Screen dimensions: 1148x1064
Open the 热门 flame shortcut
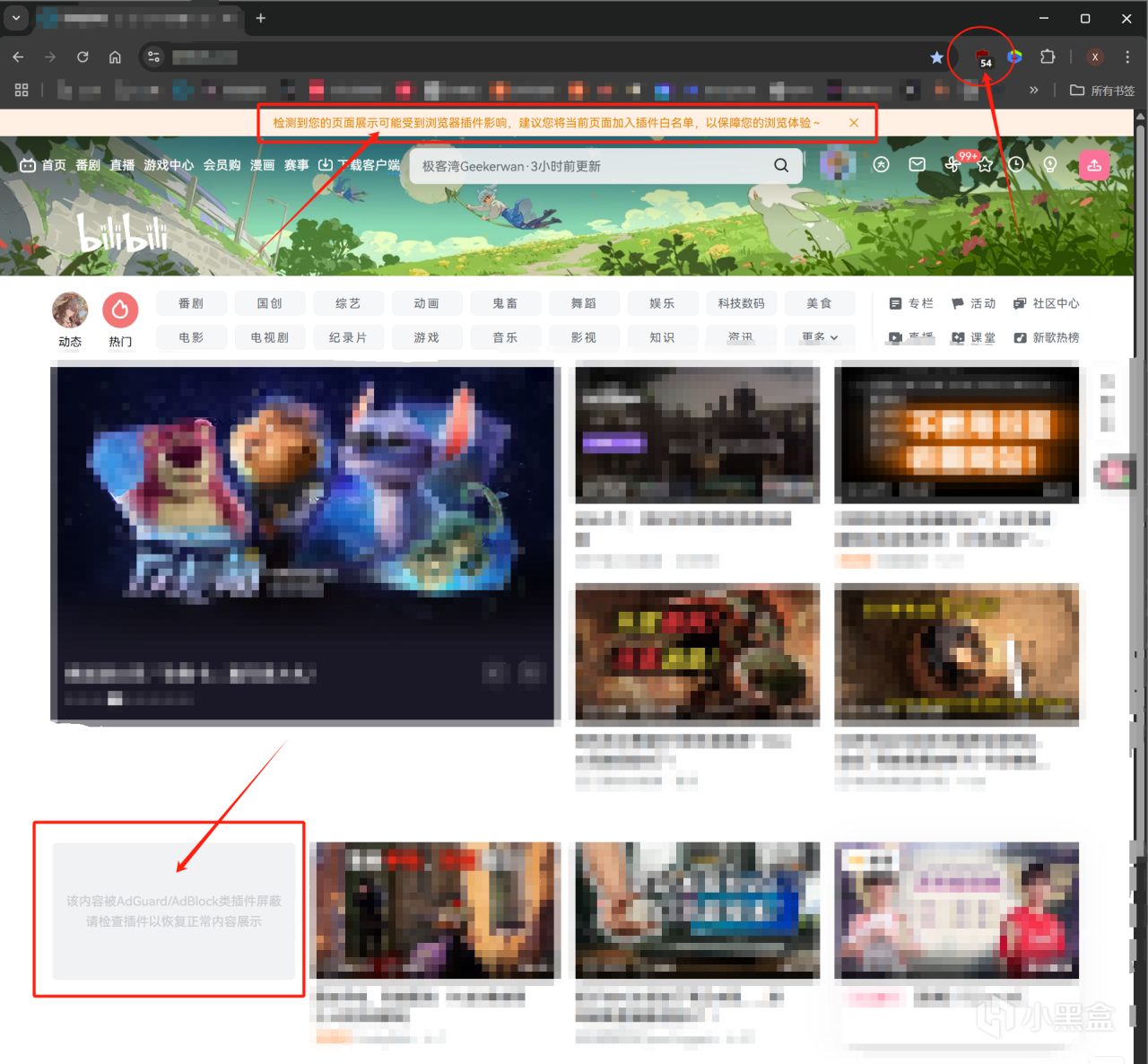pyautogui.click(x=120, y=319)
